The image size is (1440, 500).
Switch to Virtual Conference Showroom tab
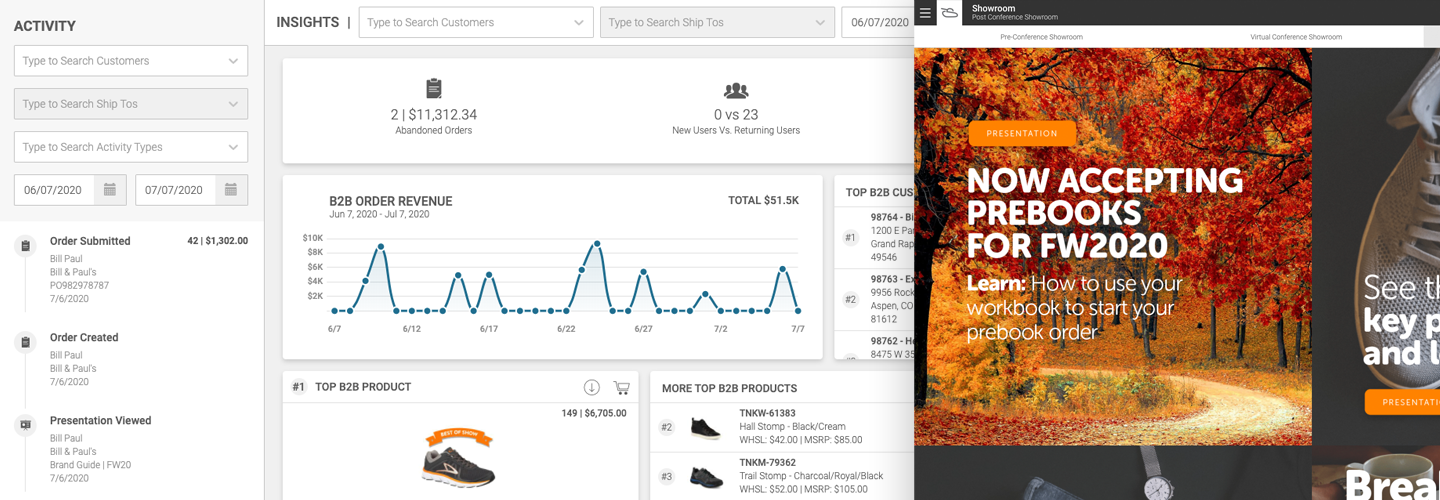pyautogui.click(x=1295, y=37)
